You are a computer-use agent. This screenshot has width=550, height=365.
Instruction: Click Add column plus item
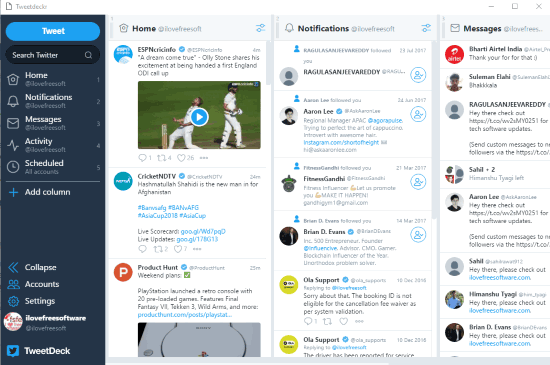39,192
